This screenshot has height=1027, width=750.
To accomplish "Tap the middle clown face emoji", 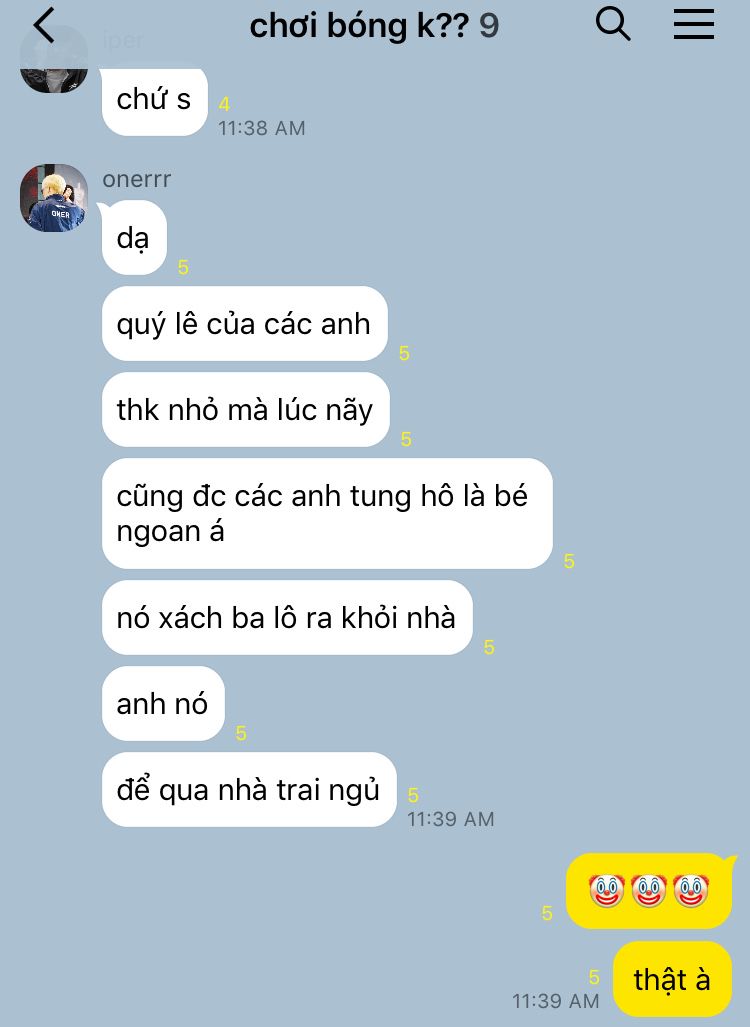I will tap(648, 890).
